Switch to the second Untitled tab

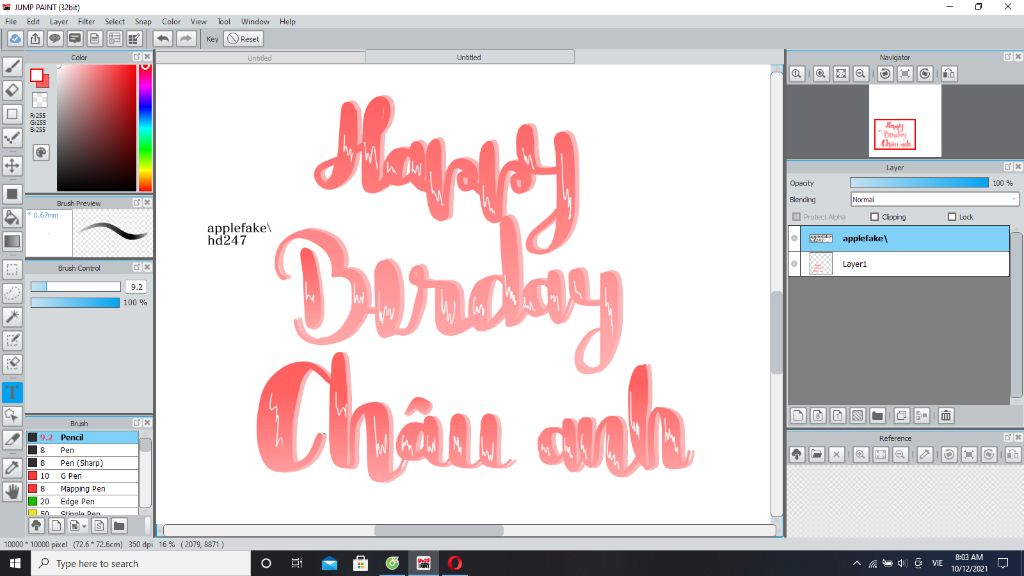pos(470,57)
